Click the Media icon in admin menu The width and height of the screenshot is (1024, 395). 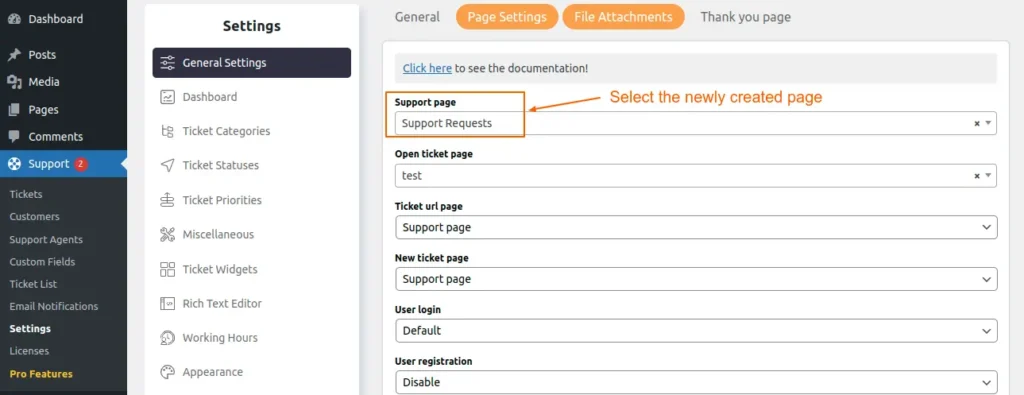click(14, 82)
